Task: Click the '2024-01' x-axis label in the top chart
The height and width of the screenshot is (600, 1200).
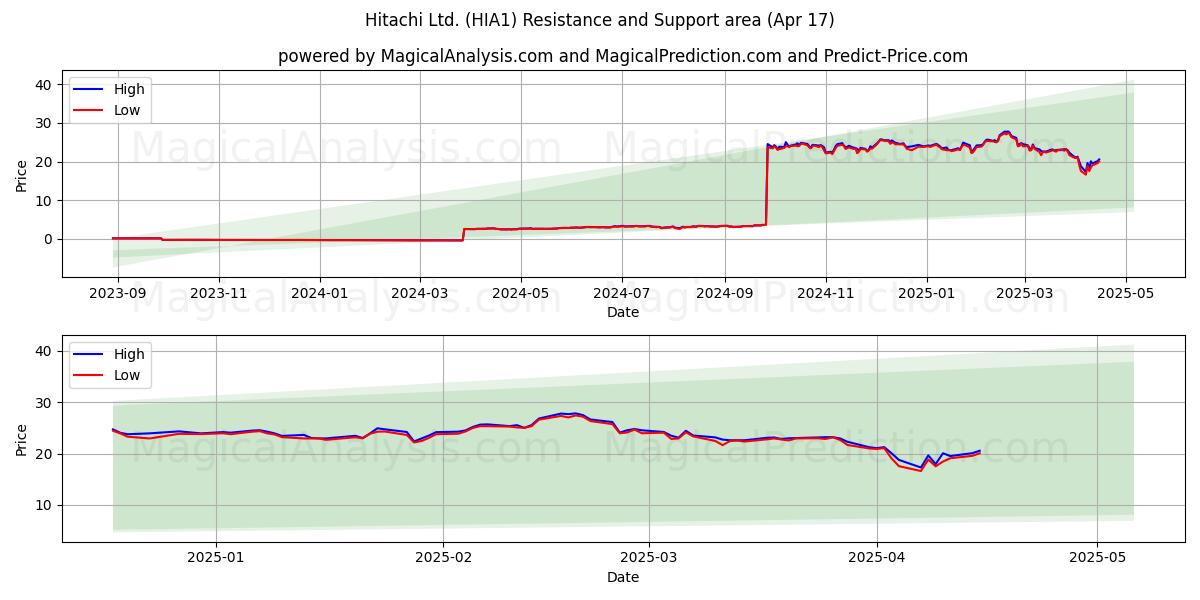Action: 320,293
